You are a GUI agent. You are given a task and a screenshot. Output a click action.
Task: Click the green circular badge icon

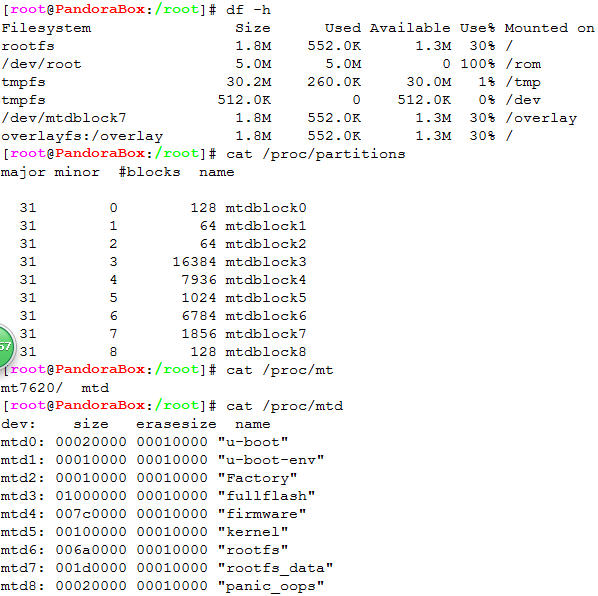coord(6,346)
